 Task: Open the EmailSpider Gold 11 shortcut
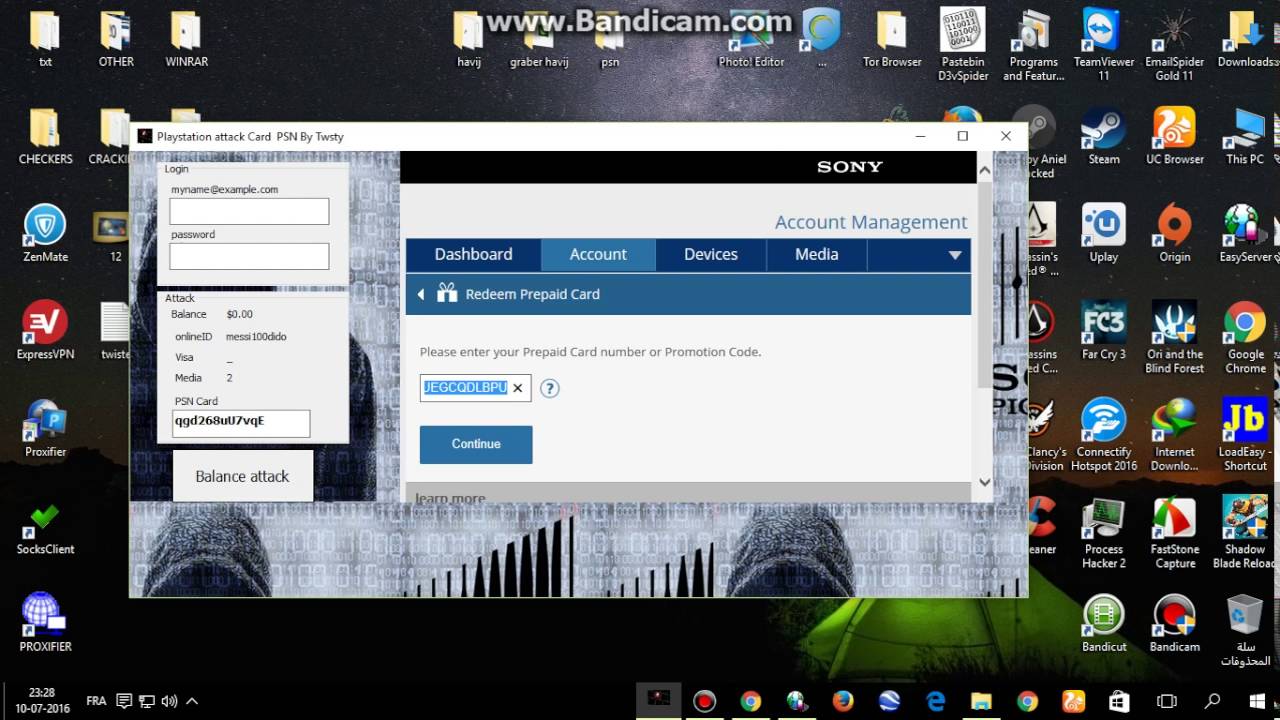coord(1175,46)
